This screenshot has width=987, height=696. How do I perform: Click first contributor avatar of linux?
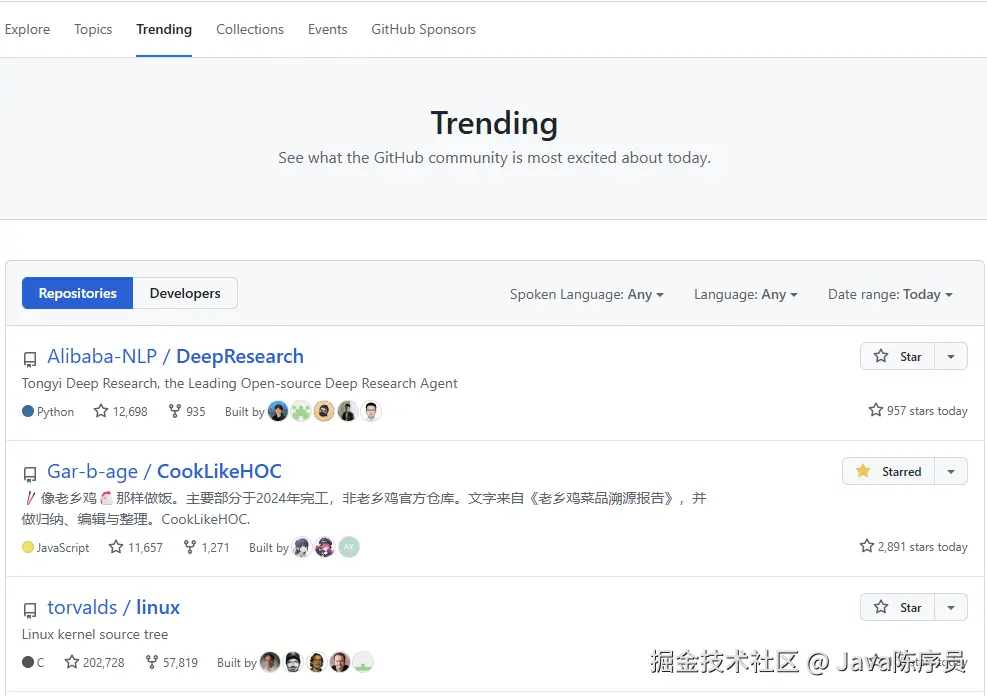tap(270, 662)
